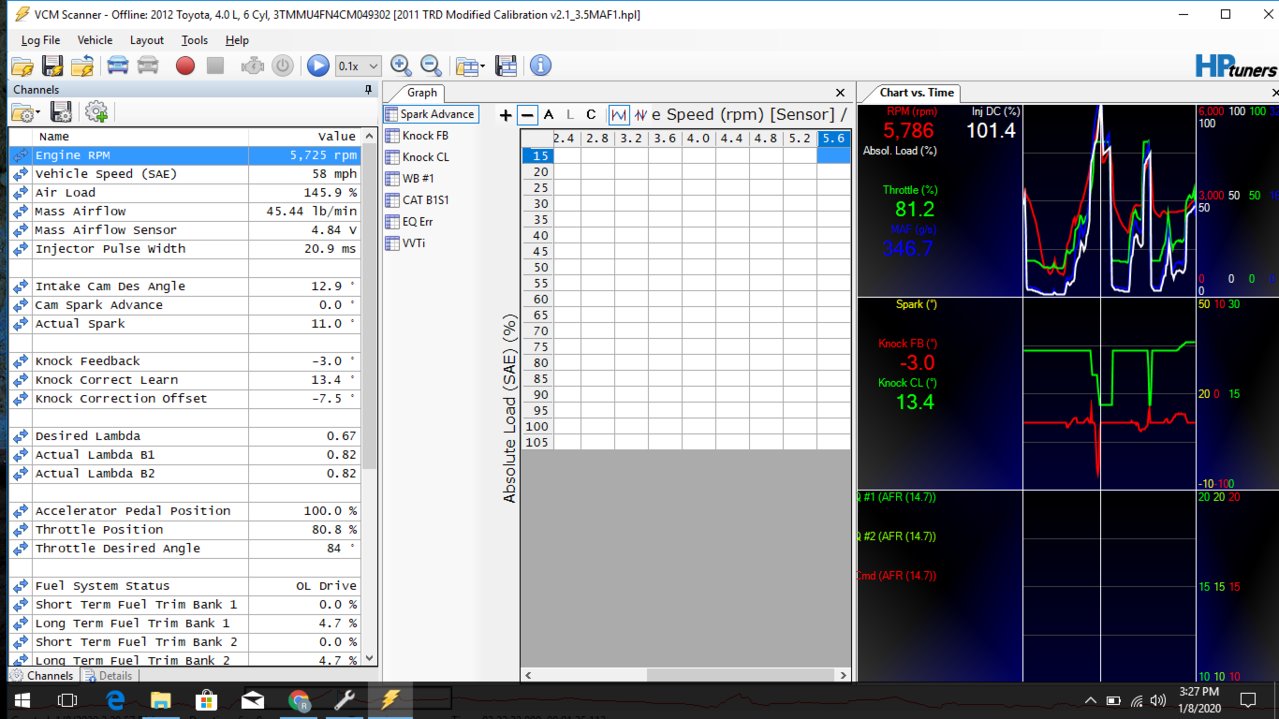Select the Spark Advance graph table
Viewport: 1279px width, 719px height.
431,114
